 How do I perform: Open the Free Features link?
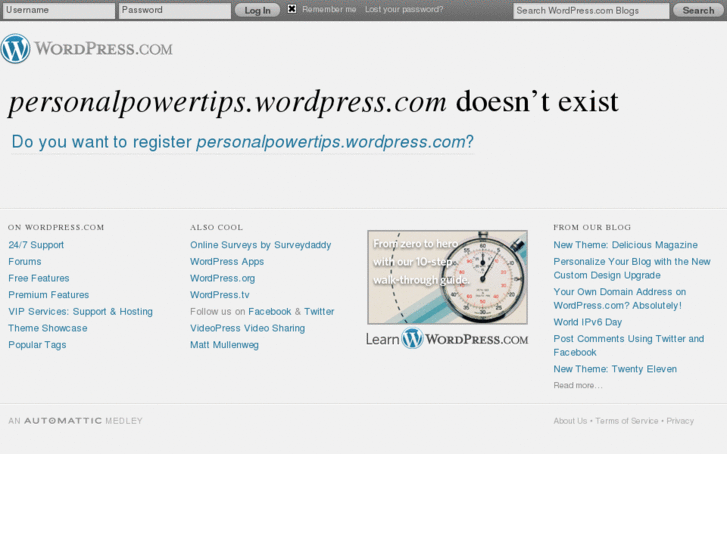39,278
